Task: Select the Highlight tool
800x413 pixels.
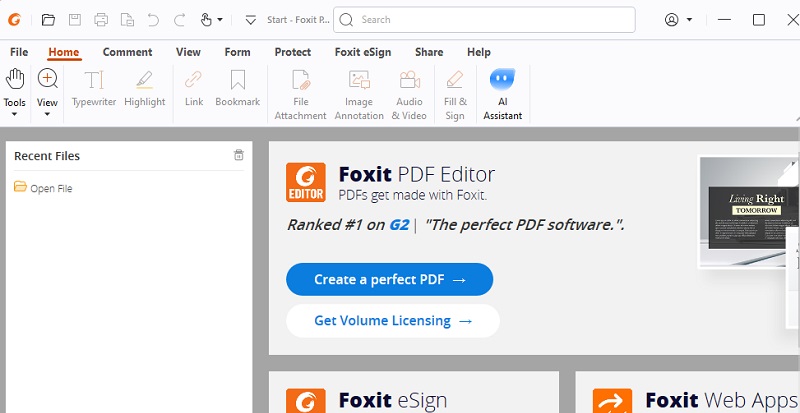Action: click(x=145, y=89)
